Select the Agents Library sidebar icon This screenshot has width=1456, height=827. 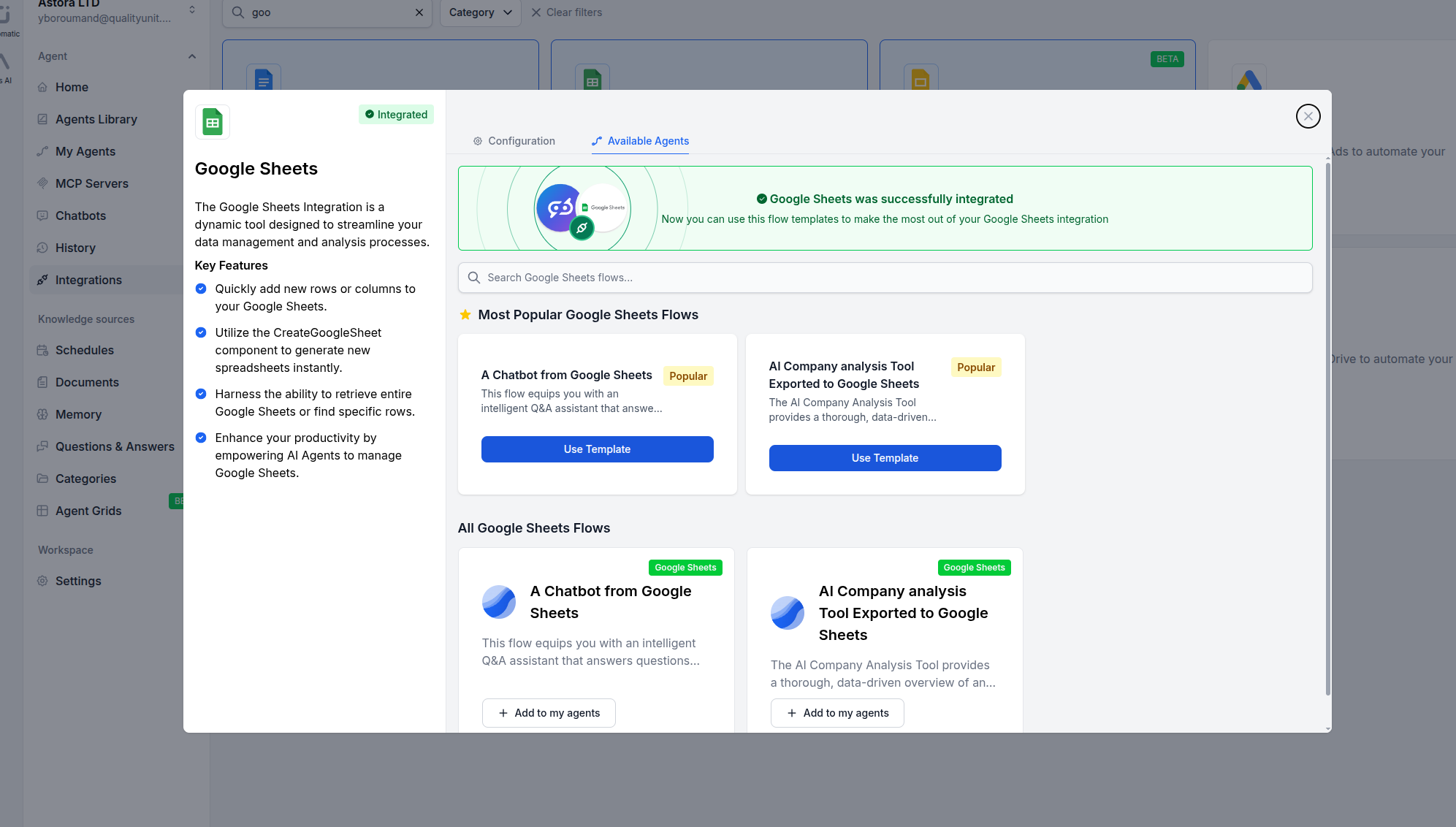pyautogui.click(x=43, y=119)
